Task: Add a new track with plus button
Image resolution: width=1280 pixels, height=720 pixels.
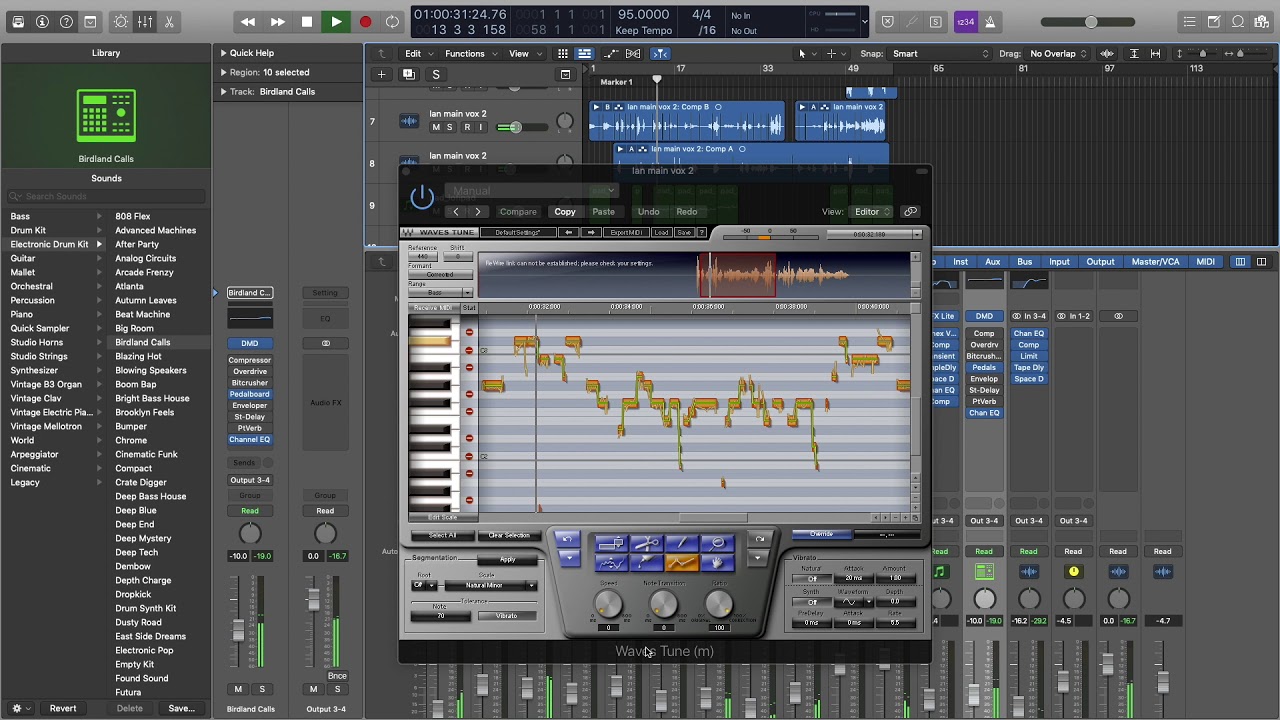Action: (381, 74)
